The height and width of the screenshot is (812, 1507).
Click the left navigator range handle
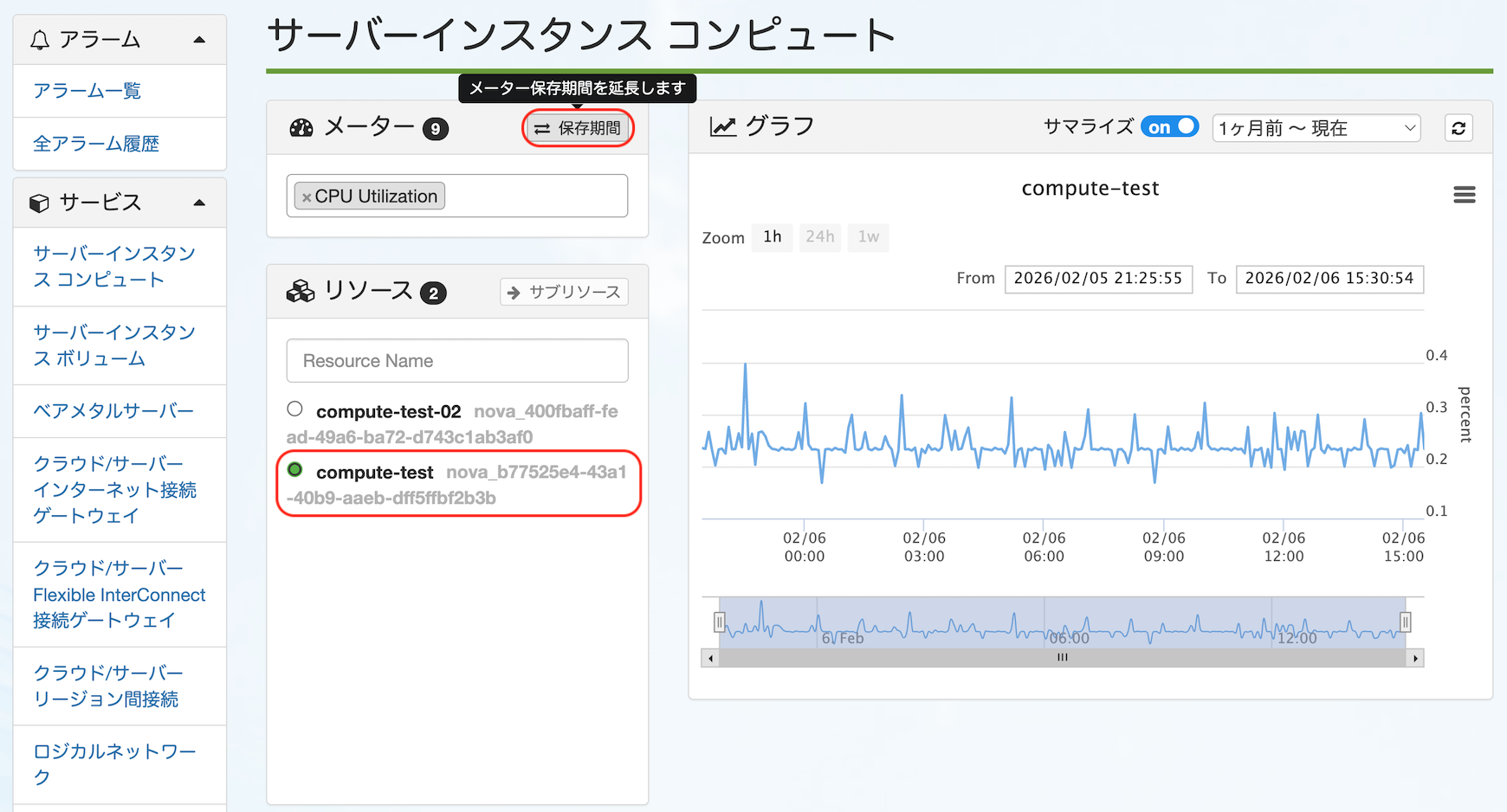(719, 622)
